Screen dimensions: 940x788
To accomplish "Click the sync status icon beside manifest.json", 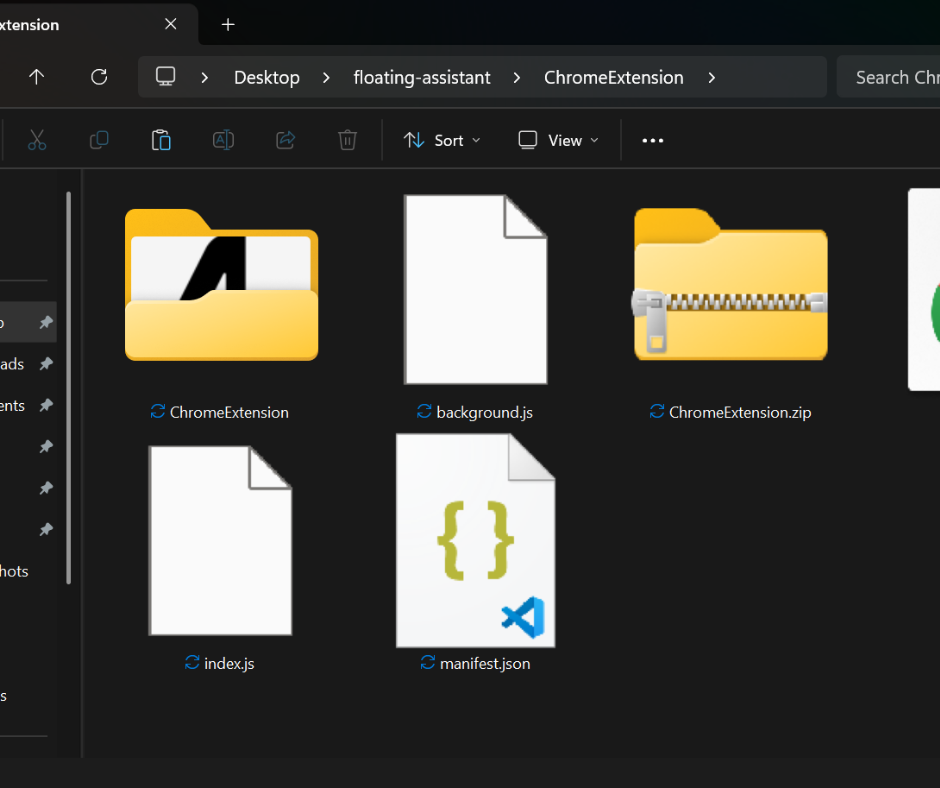I will click(426, 663).
